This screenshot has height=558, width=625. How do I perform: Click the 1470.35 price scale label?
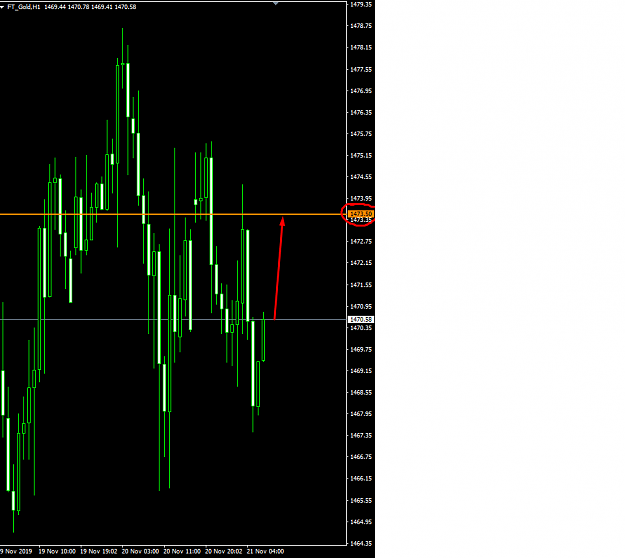coord(361,328)
